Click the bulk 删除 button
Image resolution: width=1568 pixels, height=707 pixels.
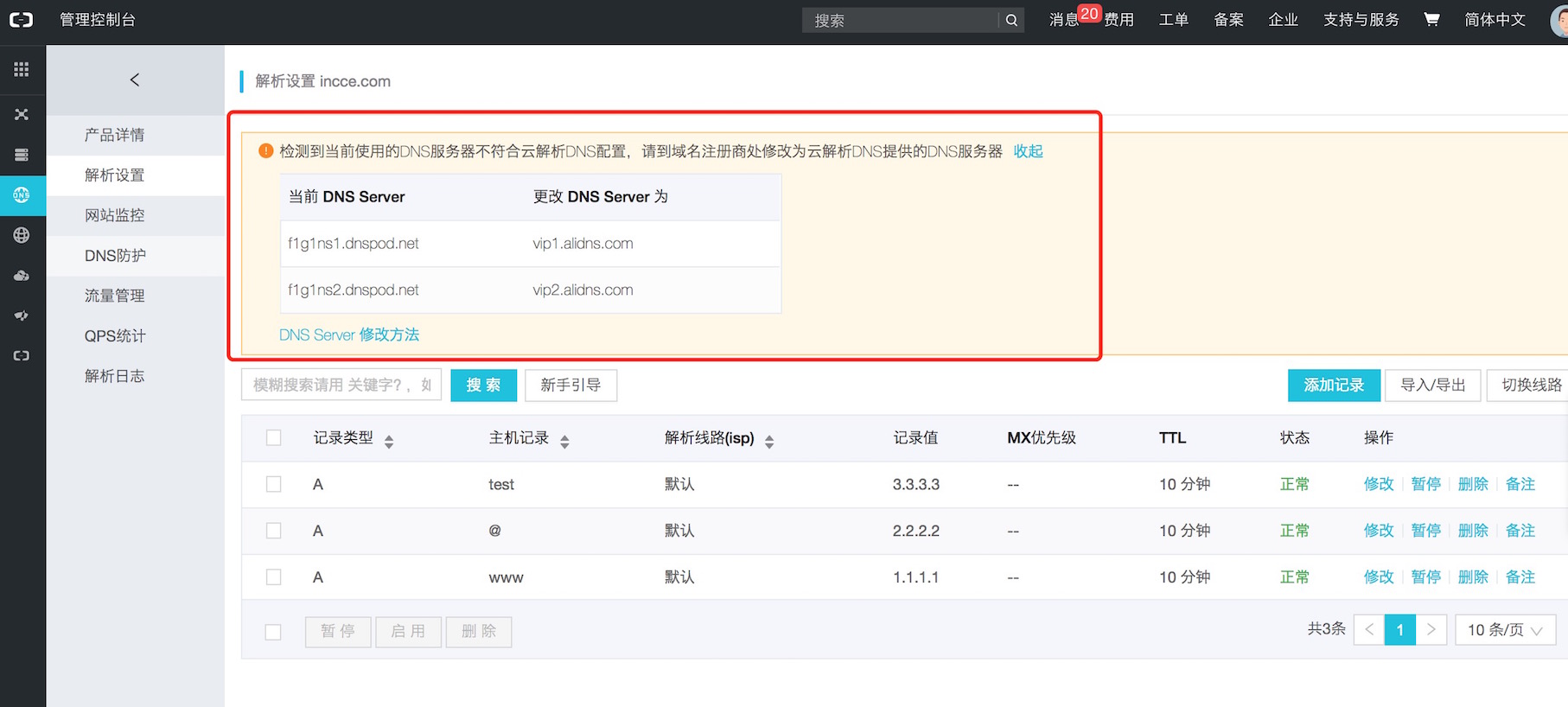(479, 632)
